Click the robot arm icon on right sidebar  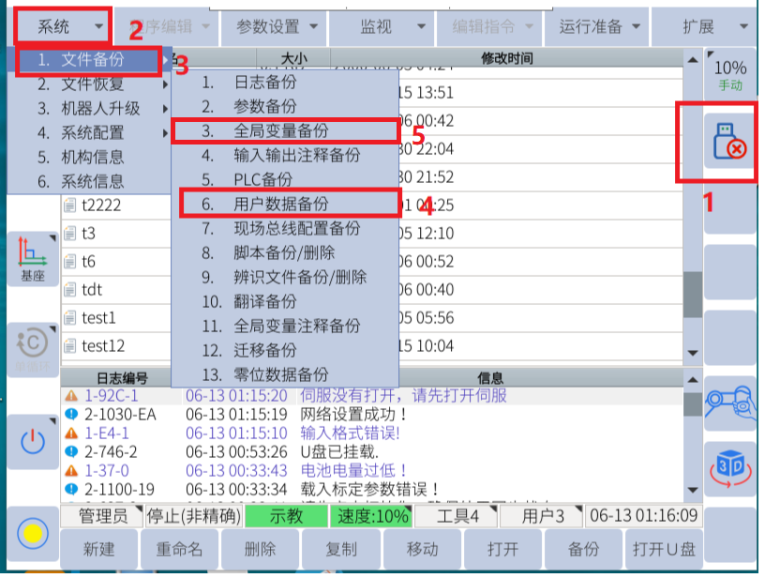730,403
